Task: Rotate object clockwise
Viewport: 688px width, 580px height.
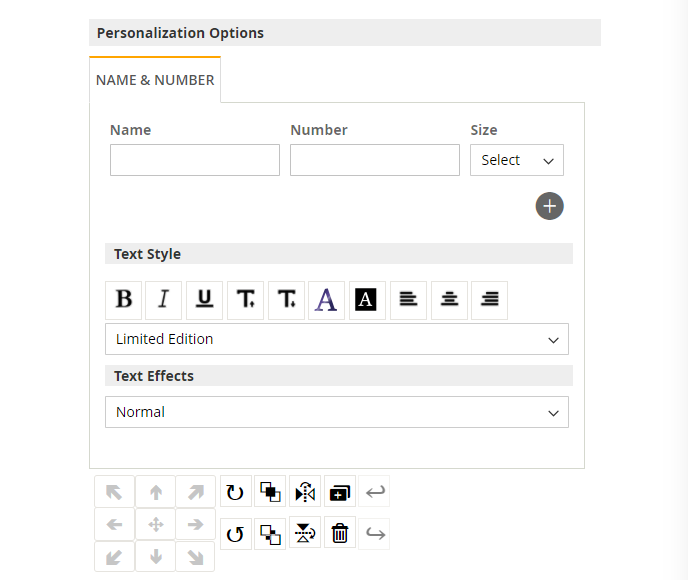Action: click(x=235, y=492)
